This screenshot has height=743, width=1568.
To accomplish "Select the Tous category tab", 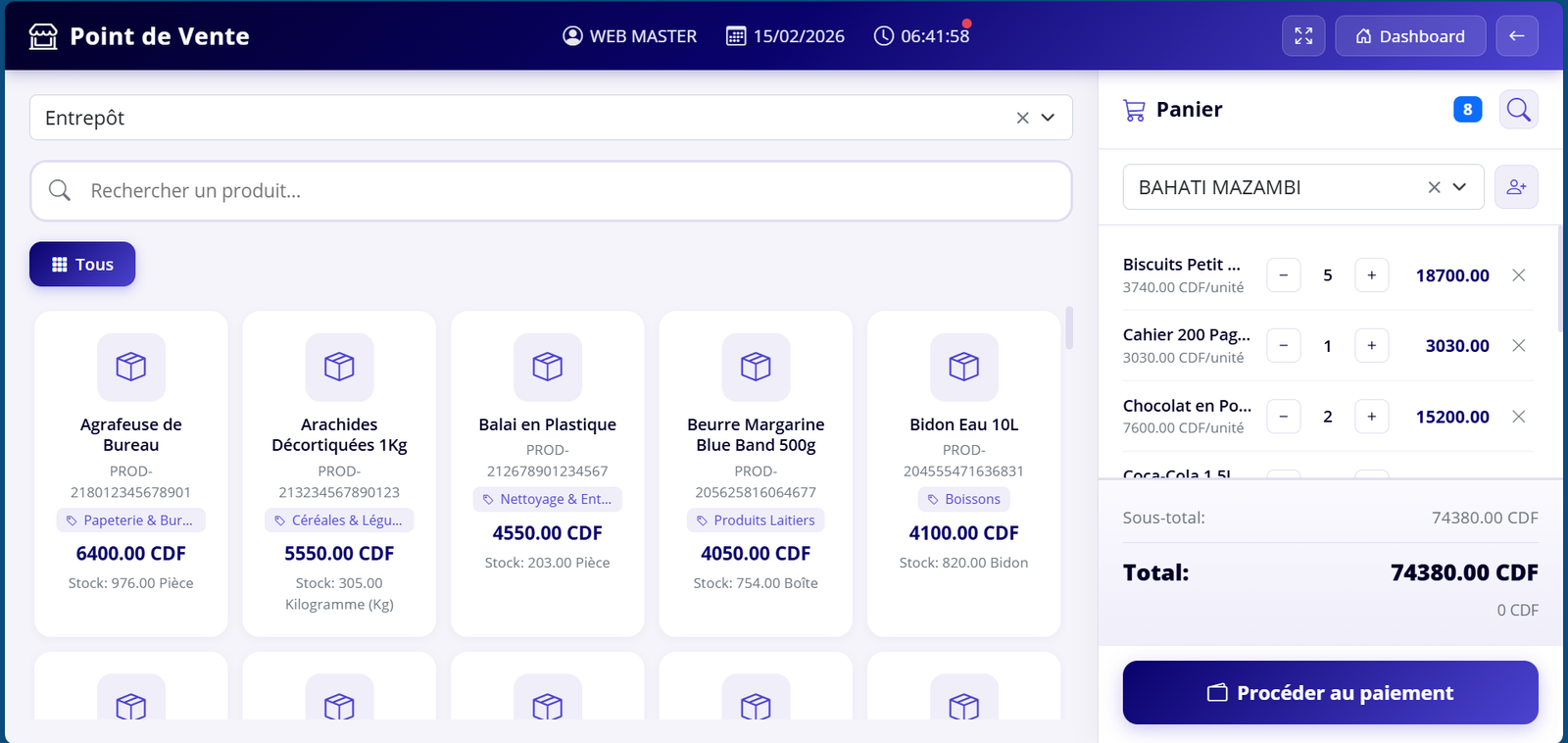I will [x=82, y=265].
